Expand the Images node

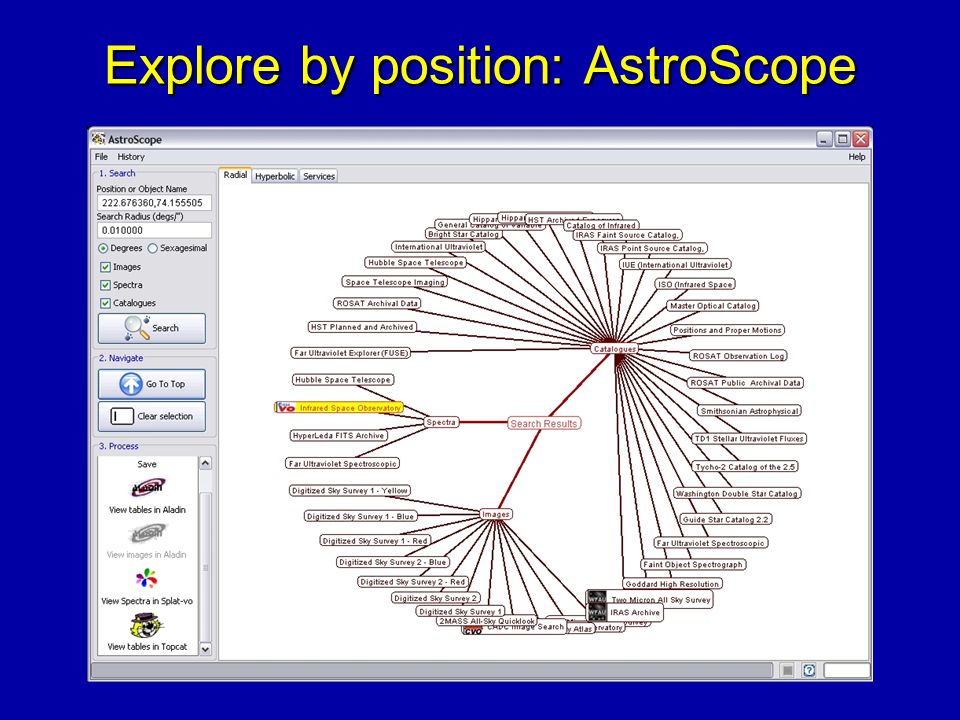click(x=496, y=514)
